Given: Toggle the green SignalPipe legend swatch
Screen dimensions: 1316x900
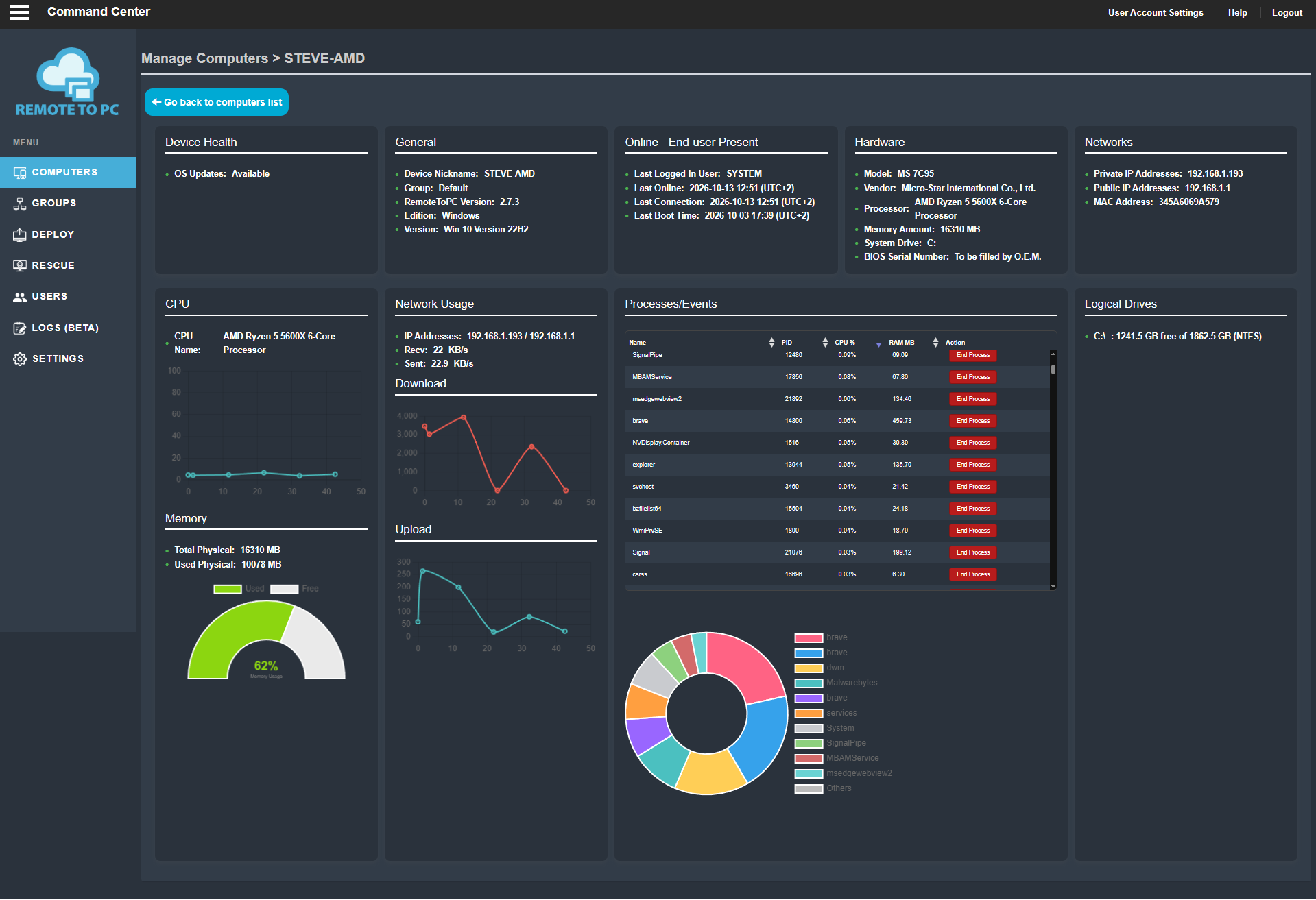Looking at the screenshot, I should pos(809,744).
